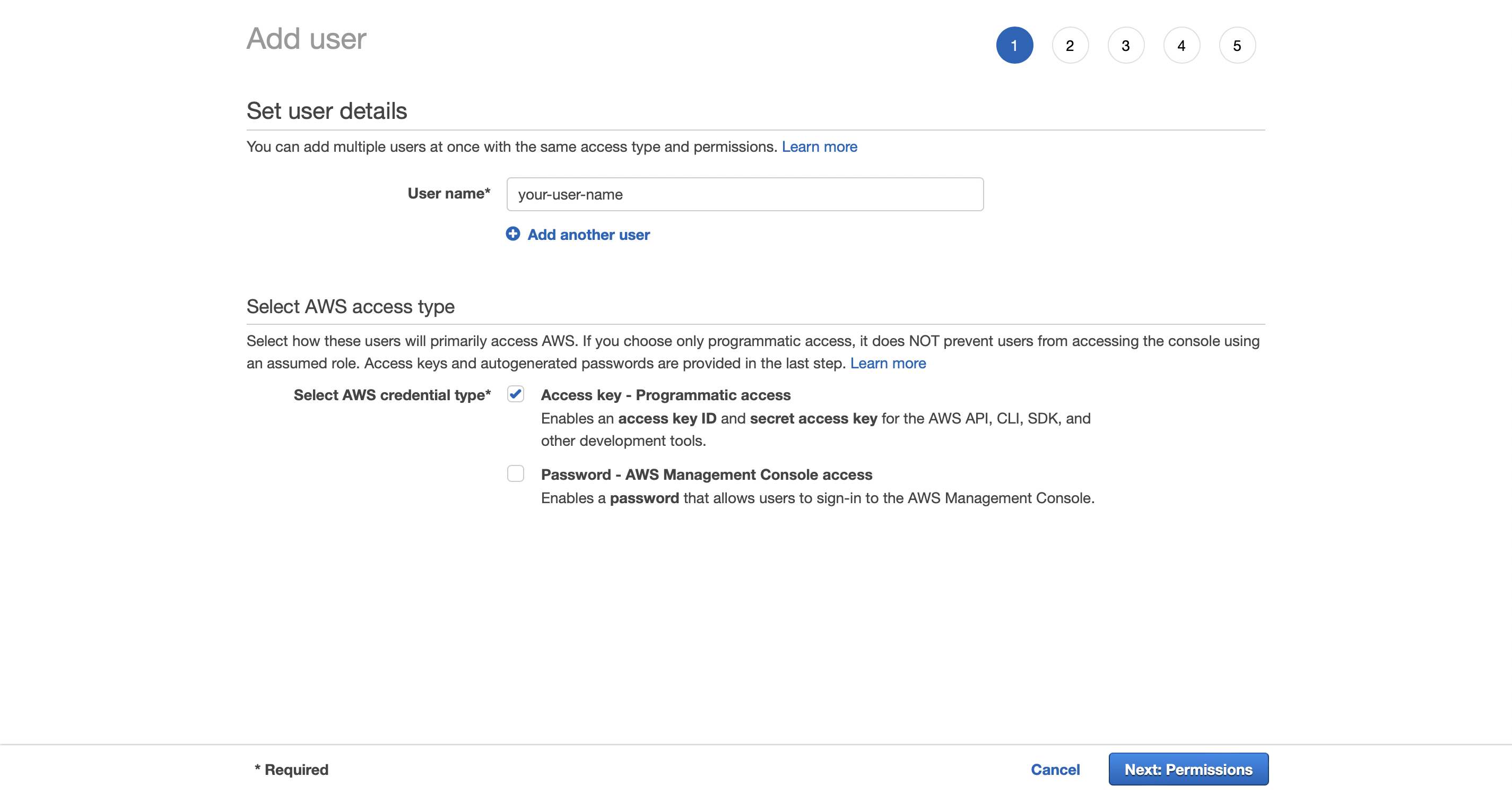Enable Password - AWS Management Console access checkbox
The height and width of the screenshot is (794, 1512).
[x=515, y=473]
